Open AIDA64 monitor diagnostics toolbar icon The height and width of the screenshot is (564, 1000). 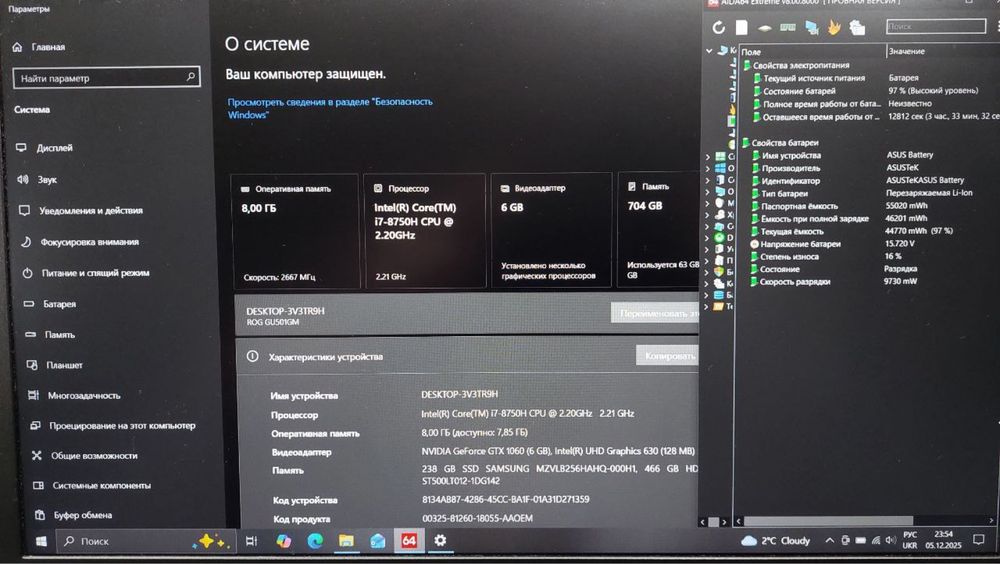click(x=811, y=27)
